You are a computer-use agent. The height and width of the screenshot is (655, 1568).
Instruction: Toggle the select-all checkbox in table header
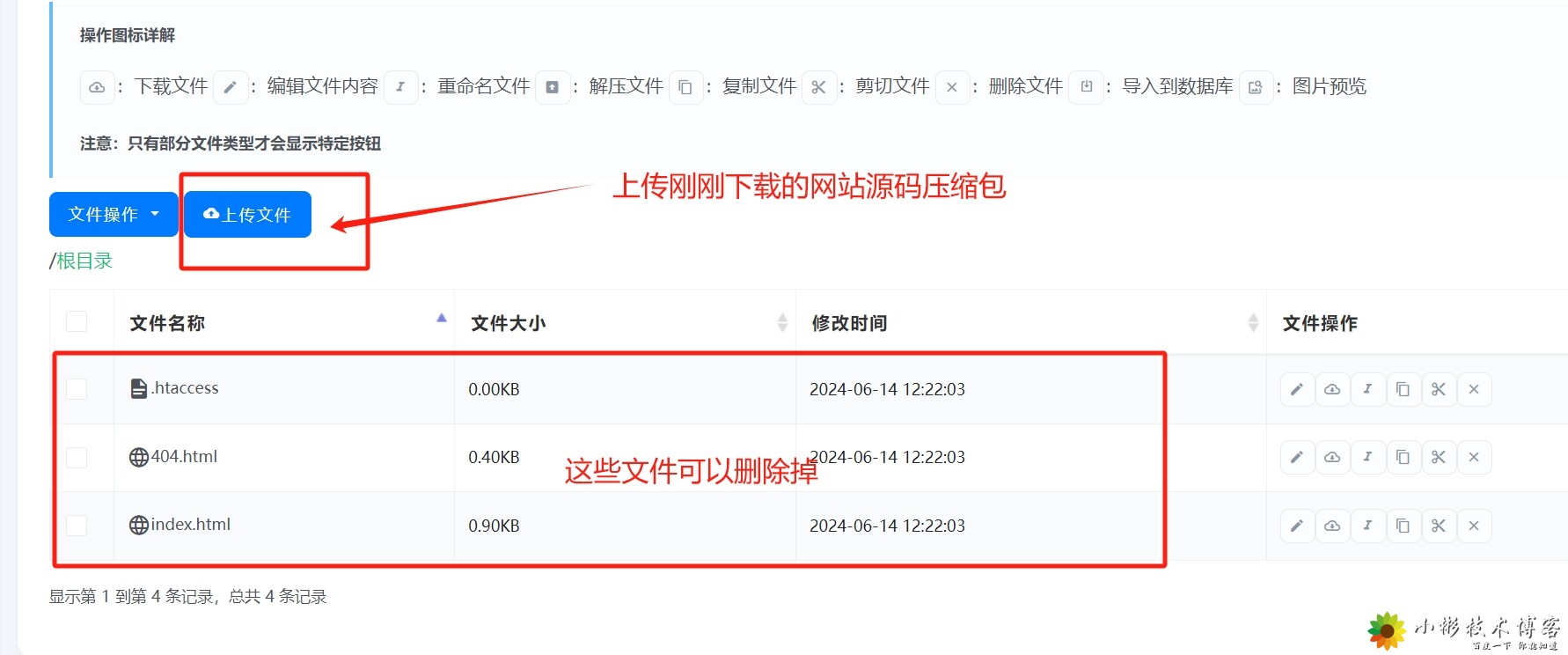[77, 321]
